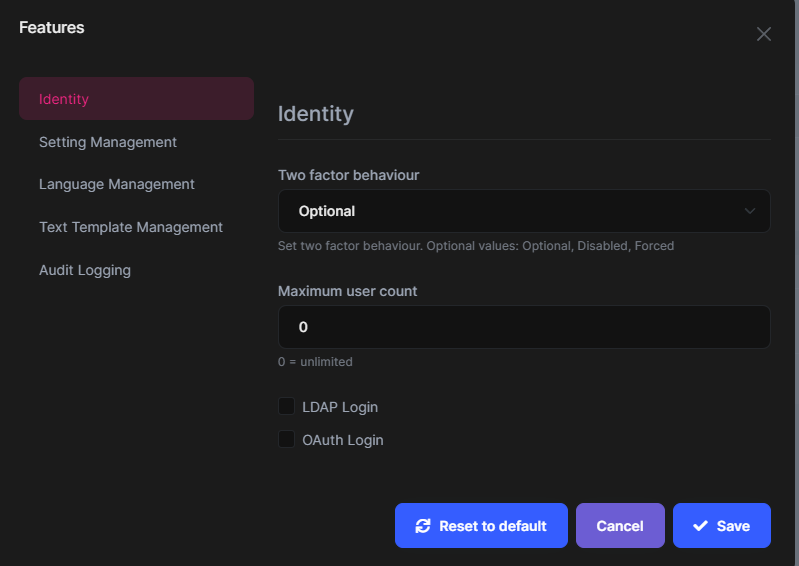Toggle the OAuth Login checkbox
Image resolution: width=799 pixels, height=566 pixels.
tap(287, 439)
